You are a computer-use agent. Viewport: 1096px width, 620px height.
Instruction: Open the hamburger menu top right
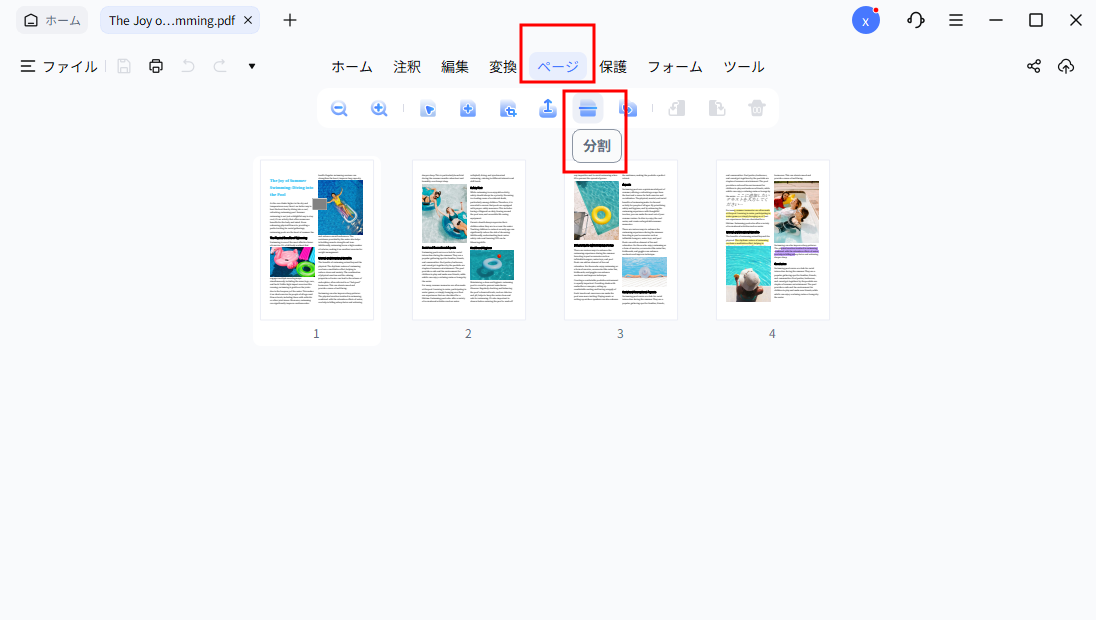click(956, 19)
